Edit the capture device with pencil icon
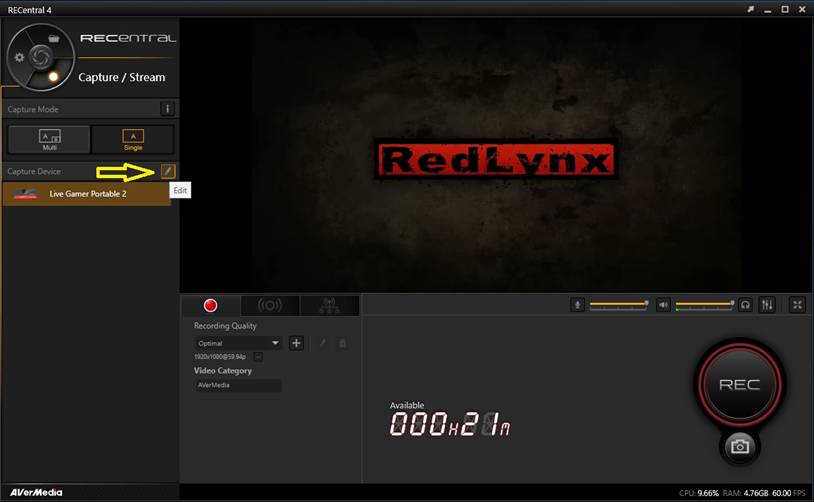Image resolution: width=814 pixels, height=502 pixels. click(x=168, y=171)
